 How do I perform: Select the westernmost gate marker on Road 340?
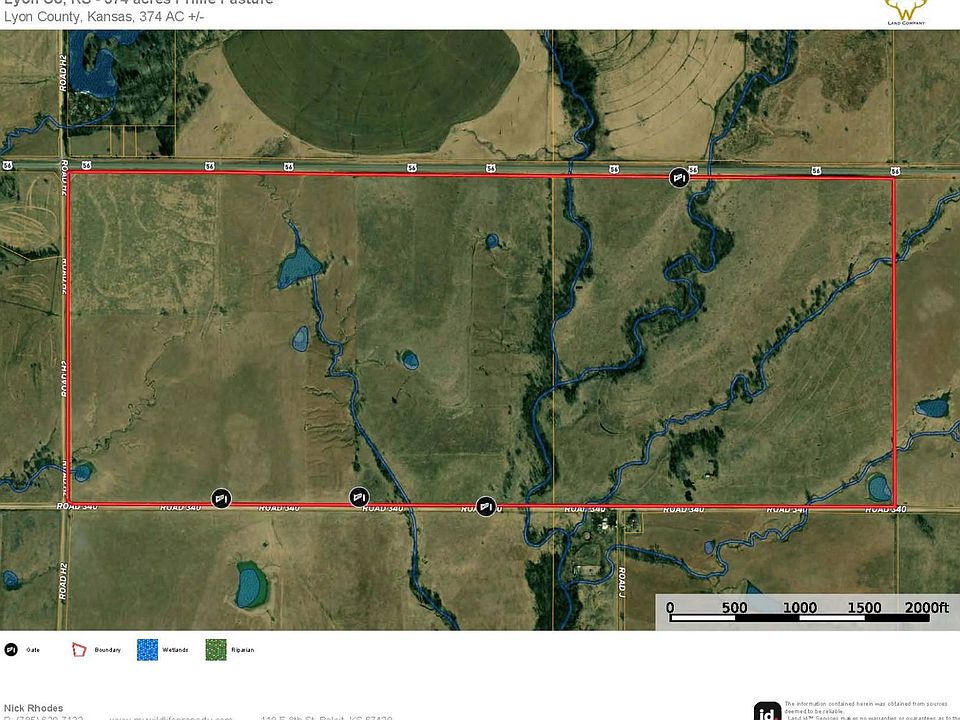pyautogui.click(x=221, y=497)
